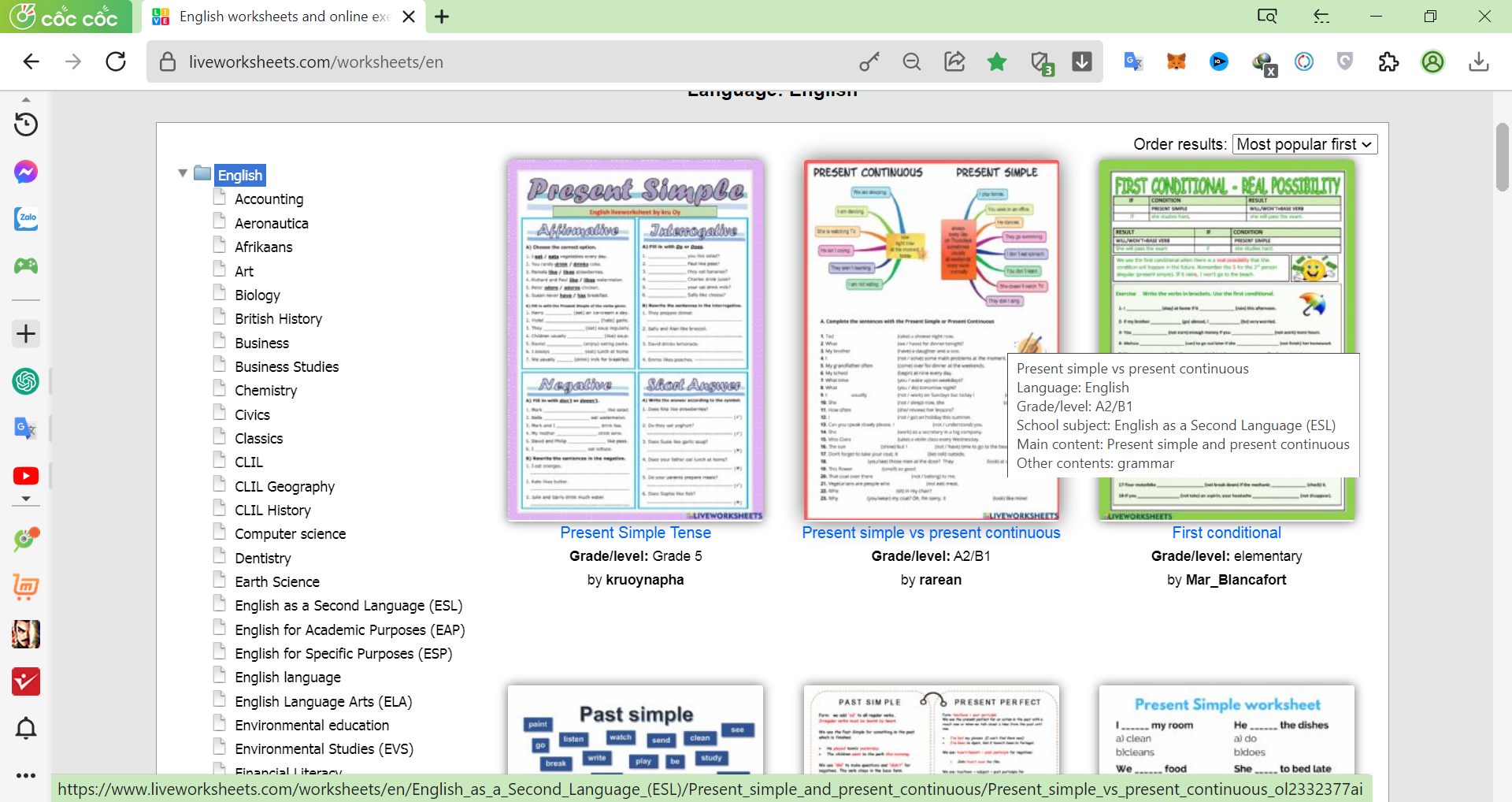
Task: Open YouTube from the sidebar
Action: tap(26, 476)
